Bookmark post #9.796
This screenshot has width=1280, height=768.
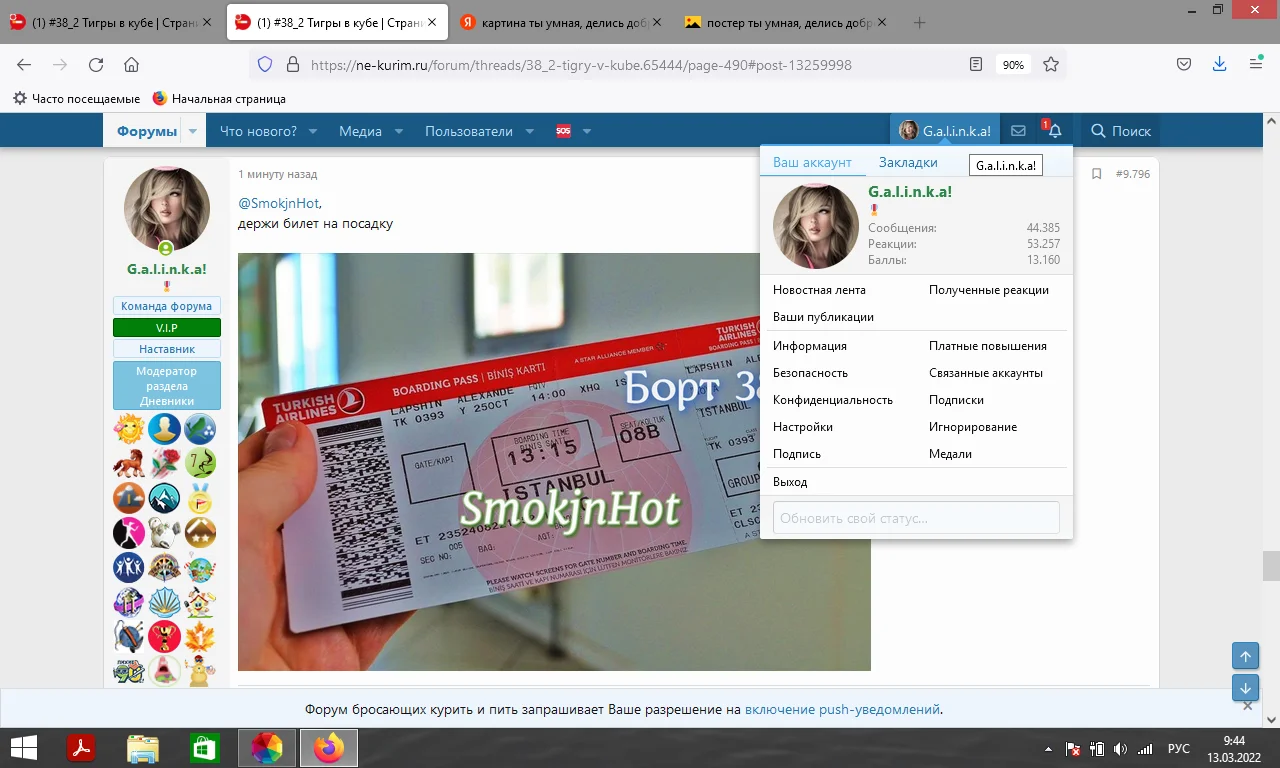[1096, 174]
